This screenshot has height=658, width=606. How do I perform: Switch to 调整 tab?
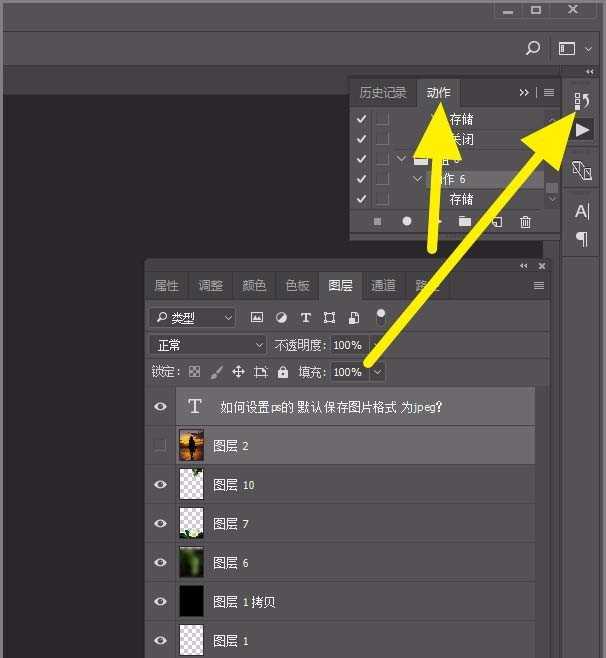tap(210, 286)
